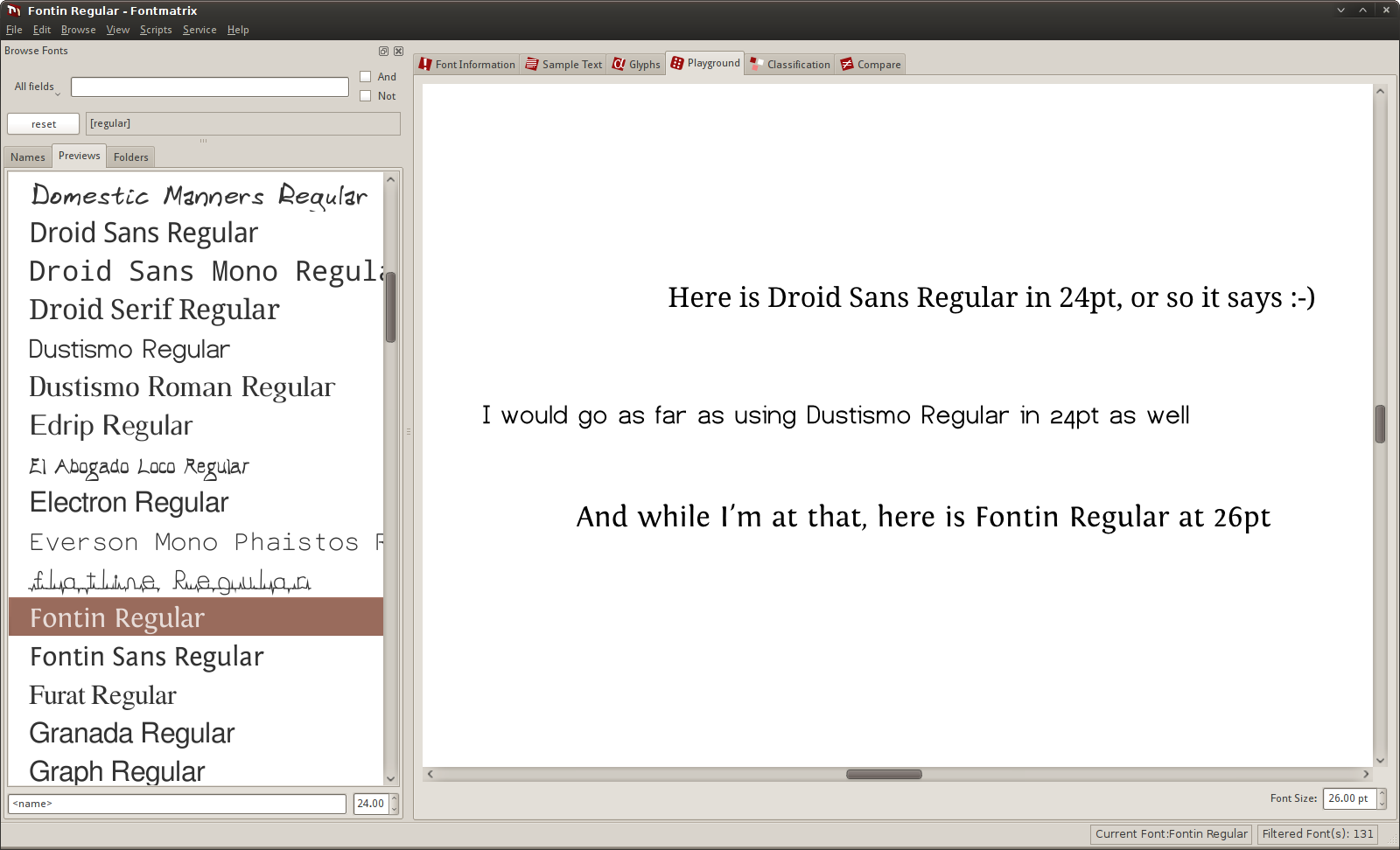Increase the preview size 24.00 stepper
1400x850 pixels.
tap(395, 798)
